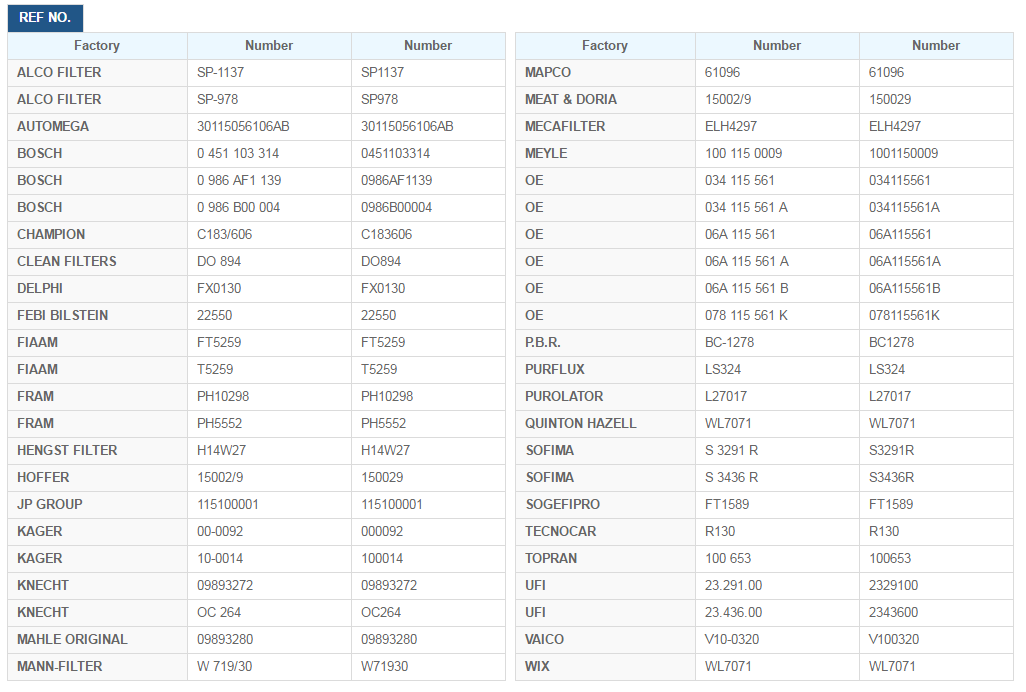
Task: Select MEAT & DORIA factory label
Action: point(571,99)
